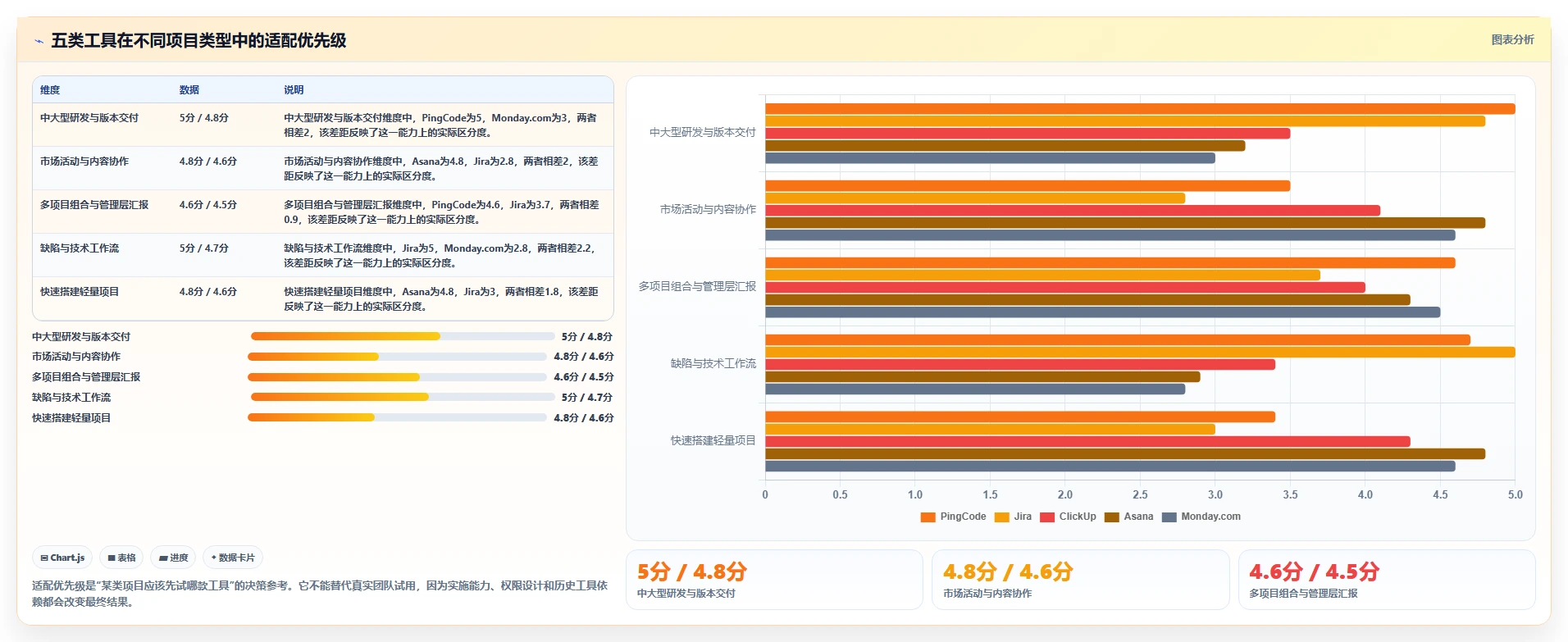Image resolution: width=1568 pixels, height=642 pixels.
Task: Click x-axis tick 0.5 on chart
Action: coord(840,495)
